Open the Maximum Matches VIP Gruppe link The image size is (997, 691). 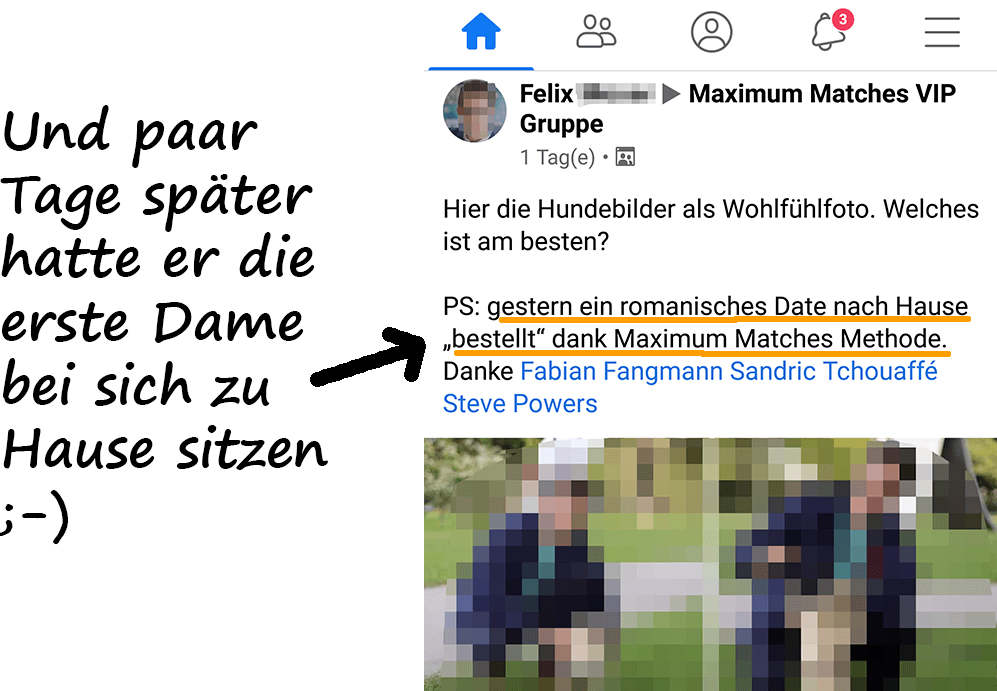click(x=738, y=108)
